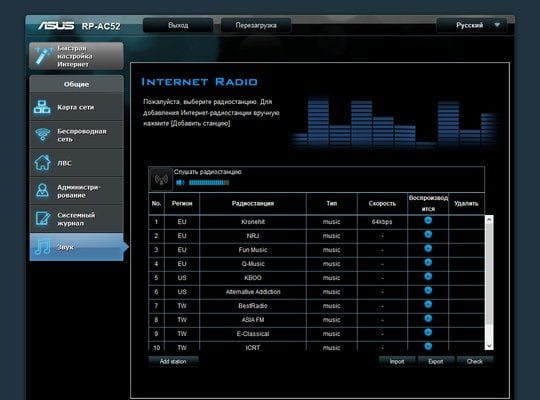Image resolution: width=540 pixels, height=400 pixels.
Task: Open the wireless network Wi-Fi icon
Action: pyautogui.click(x=42, y=135)
